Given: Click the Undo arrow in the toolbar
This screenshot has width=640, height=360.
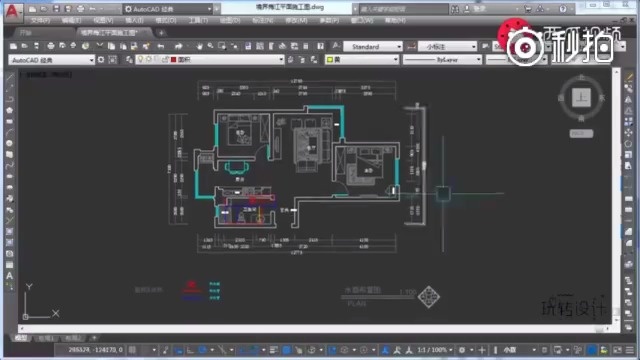Looking at the screenshot, I should pos(160,46).
